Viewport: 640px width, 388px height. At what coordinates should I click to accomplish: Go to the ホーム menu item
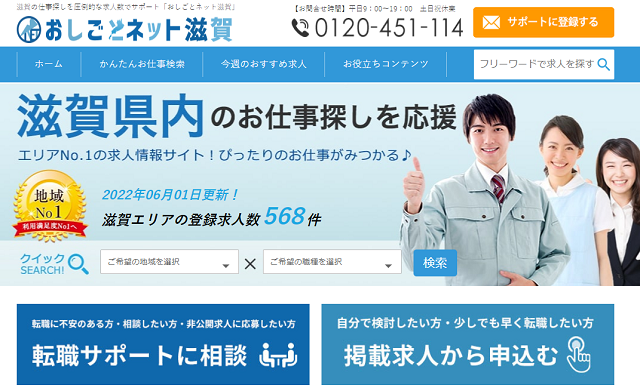point(49,64)
